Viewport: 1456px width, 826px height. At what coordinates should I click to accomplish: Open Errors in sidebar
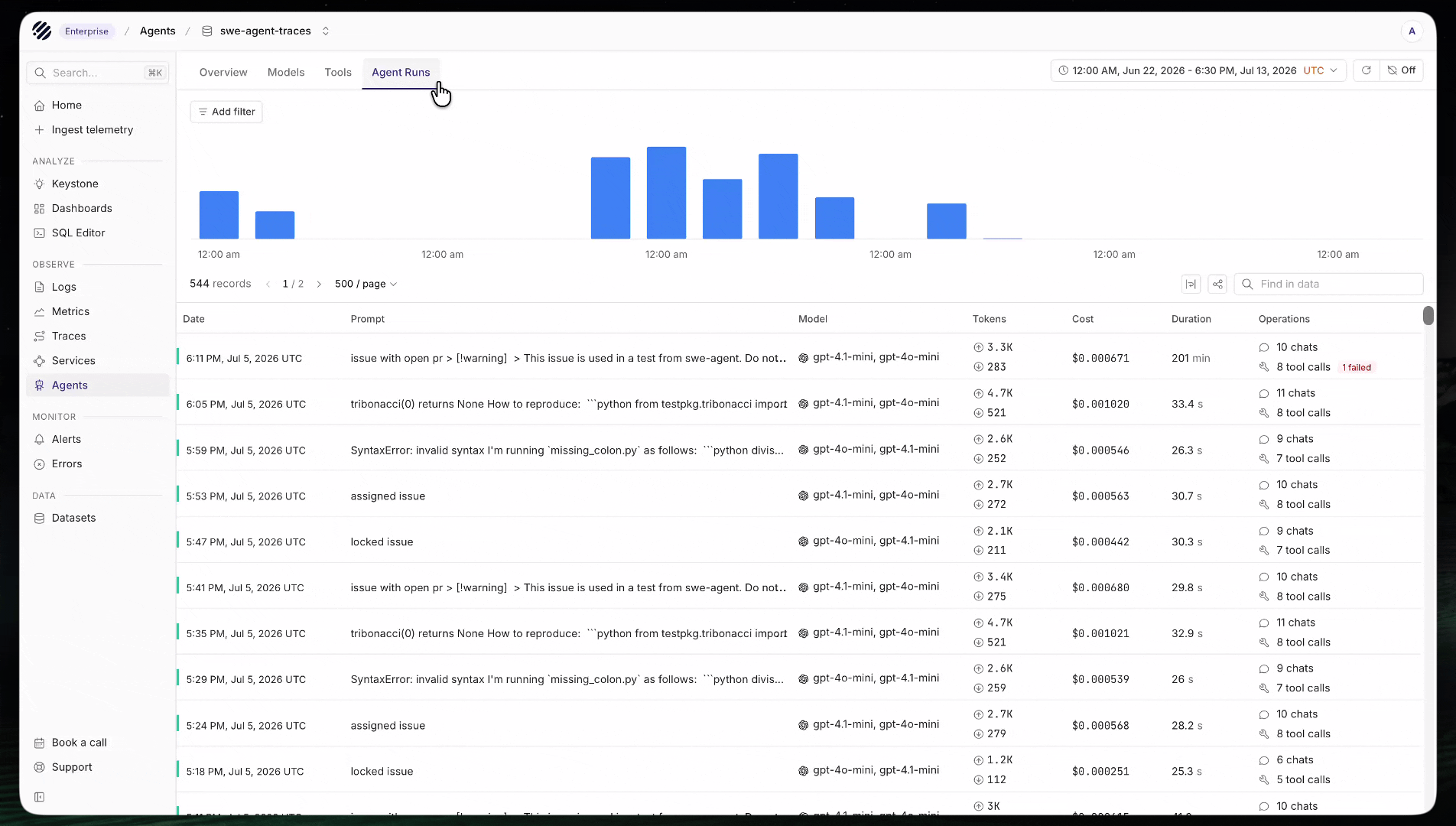[98, 463]
